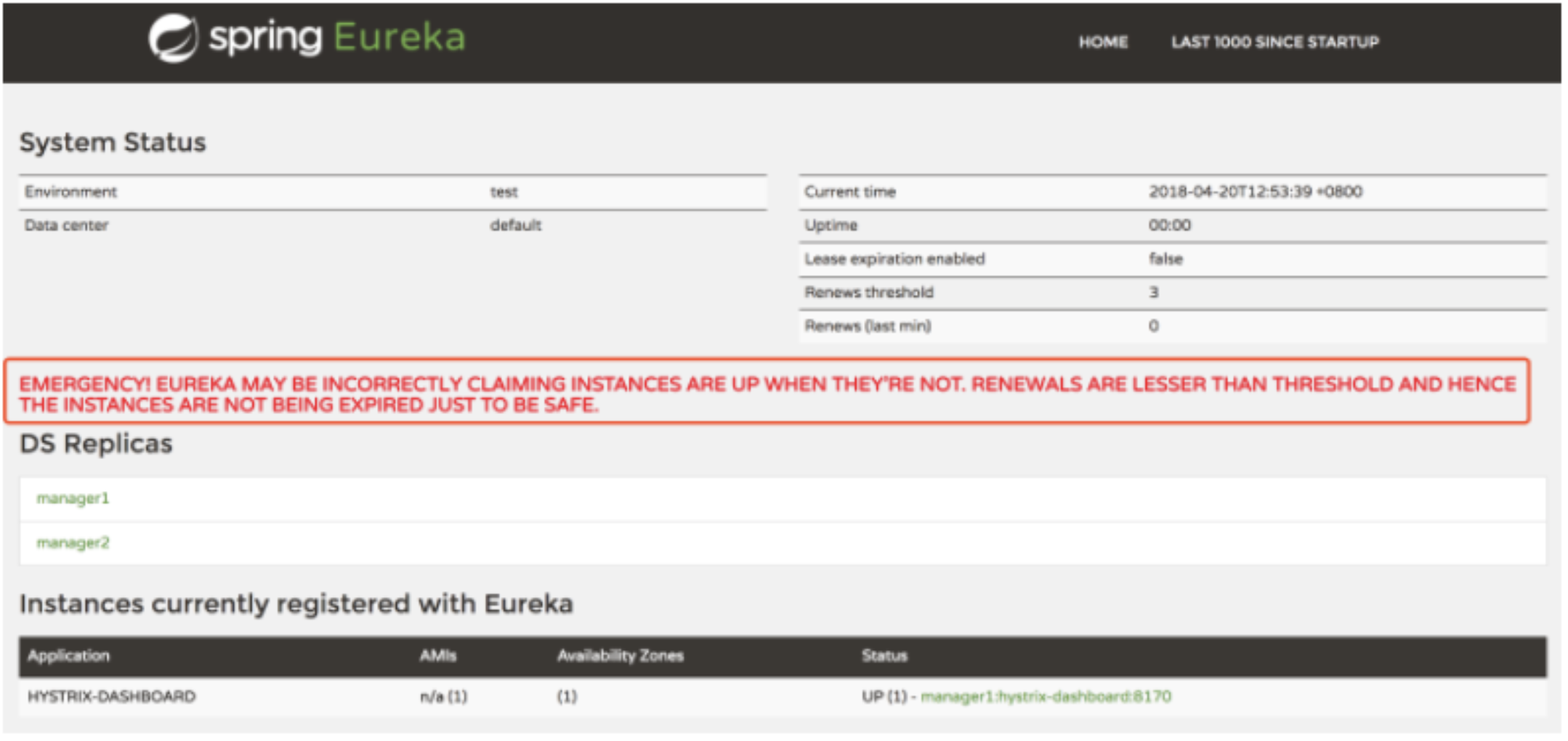1568x741 pixels.
Task: Select 'Instances currently registered with Eureka' heading
Action: point(296,604)
